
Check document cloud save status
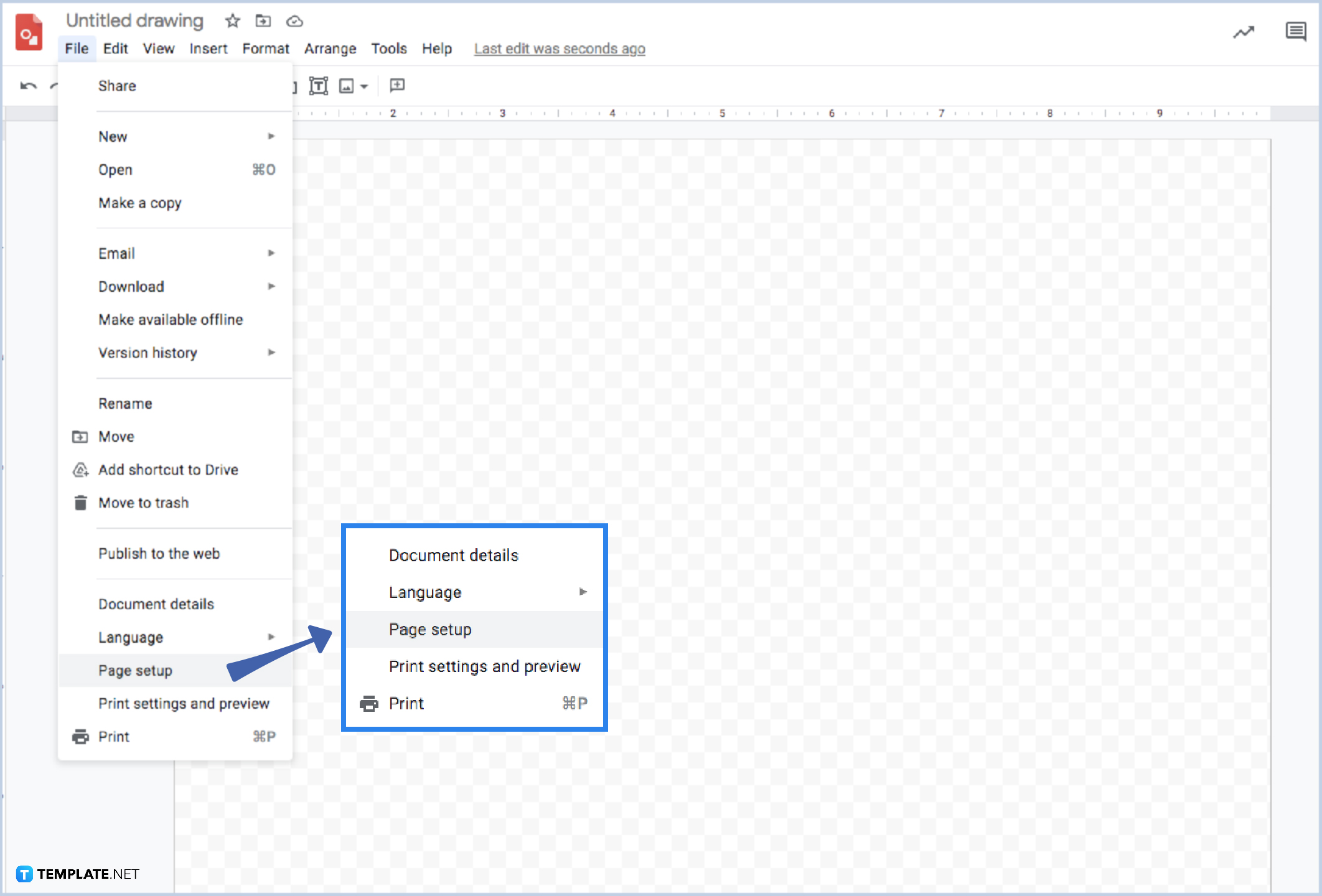[294, 21]
